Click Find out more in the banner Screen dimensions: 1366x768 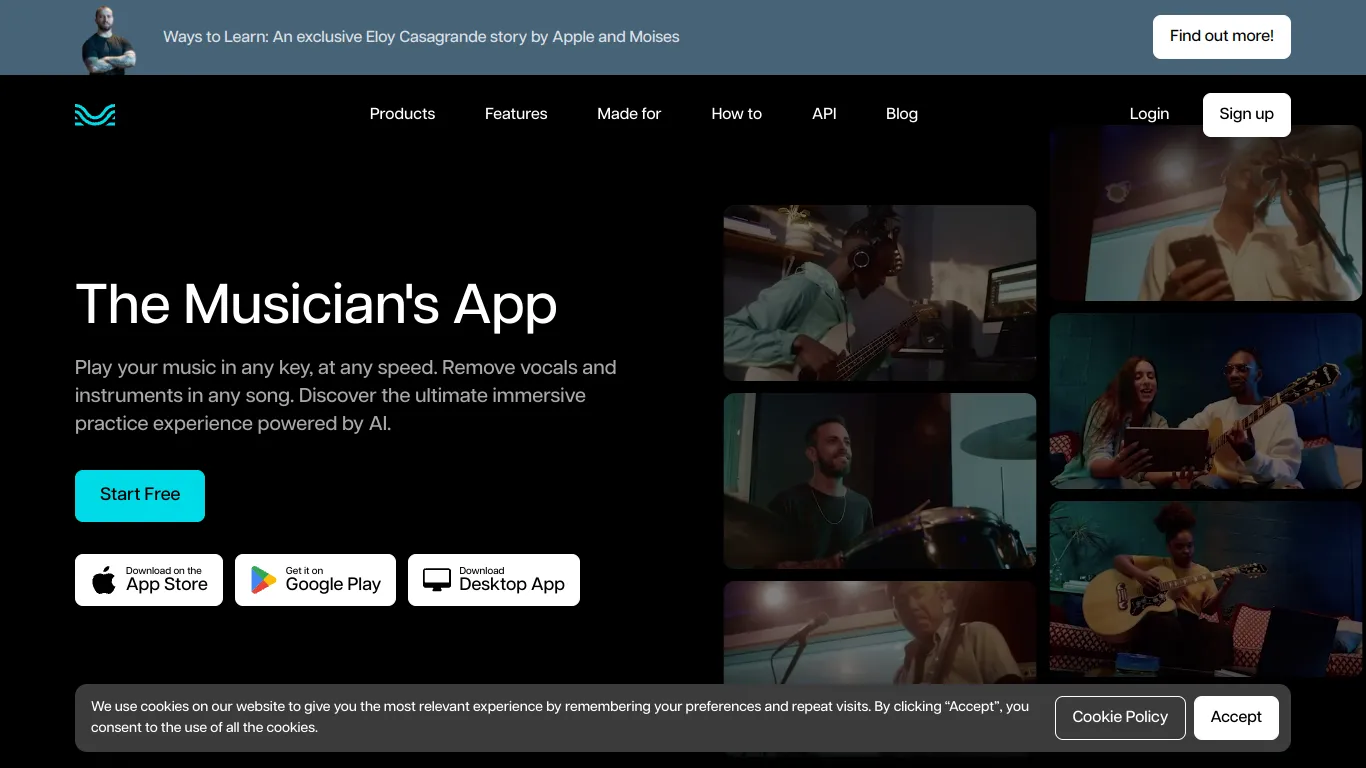pos(1221,36)
